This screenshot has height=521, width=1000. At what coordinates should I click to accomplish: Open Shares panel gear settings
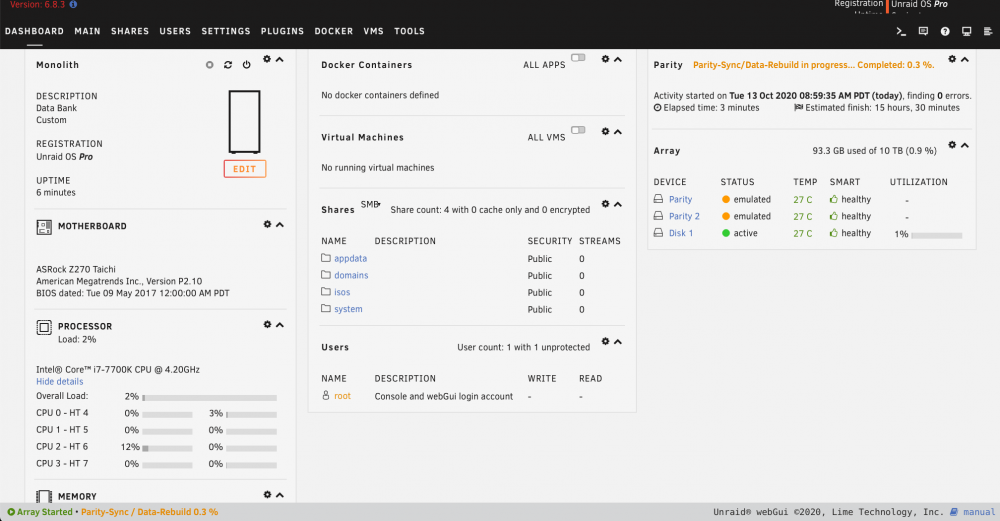click(605, 204)
